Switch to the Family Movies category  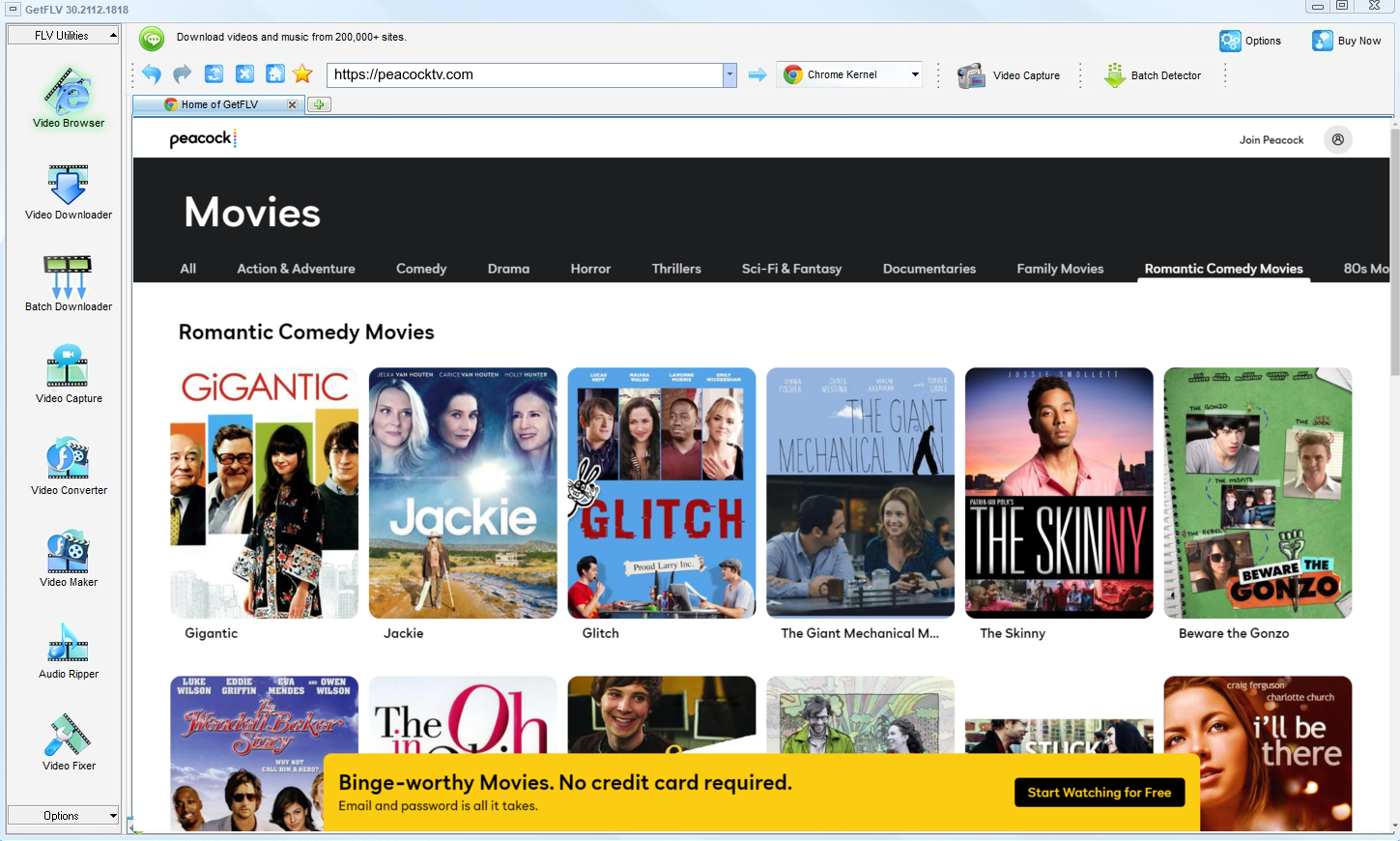[1060, 269]
